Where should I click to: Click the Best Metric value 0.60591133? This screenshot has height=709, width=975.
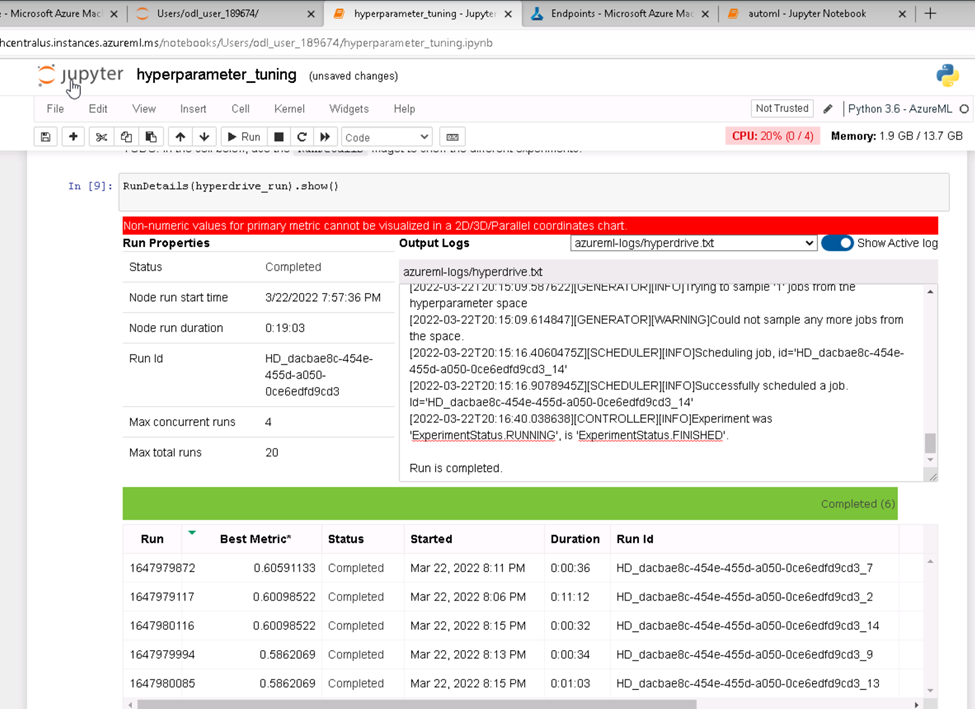[x=284, y=568]
